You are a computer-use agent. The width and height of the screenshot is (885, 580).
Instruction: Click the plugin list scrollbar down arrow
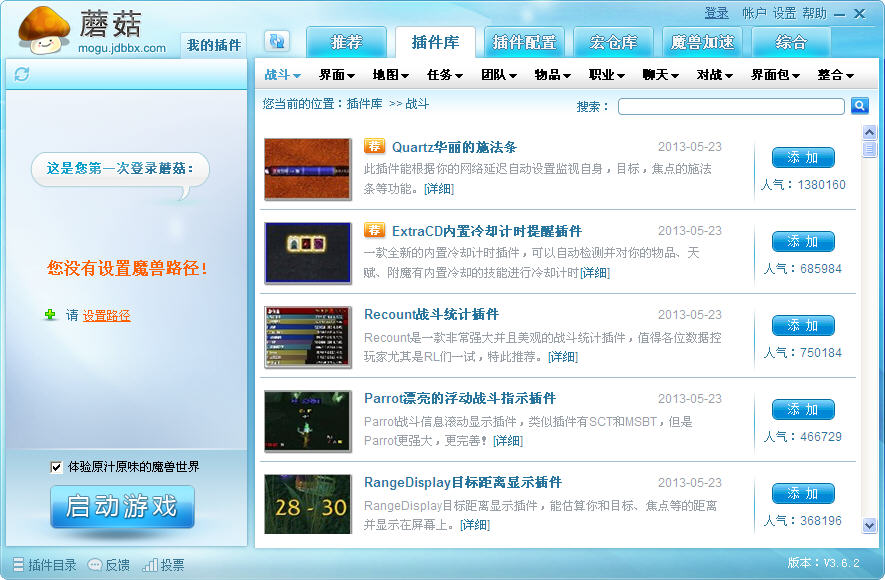[868, 525]
